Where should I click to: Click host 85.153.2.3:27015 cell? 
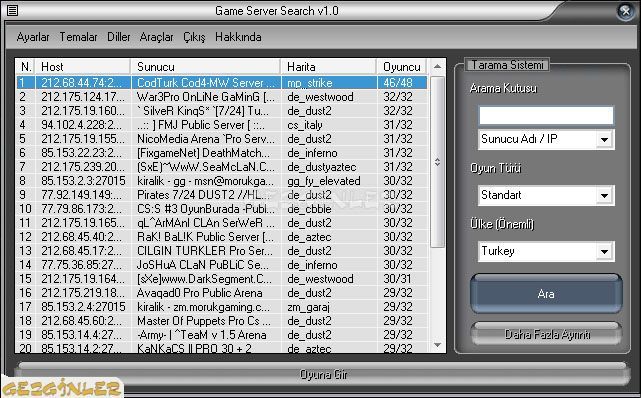[83, 181]
